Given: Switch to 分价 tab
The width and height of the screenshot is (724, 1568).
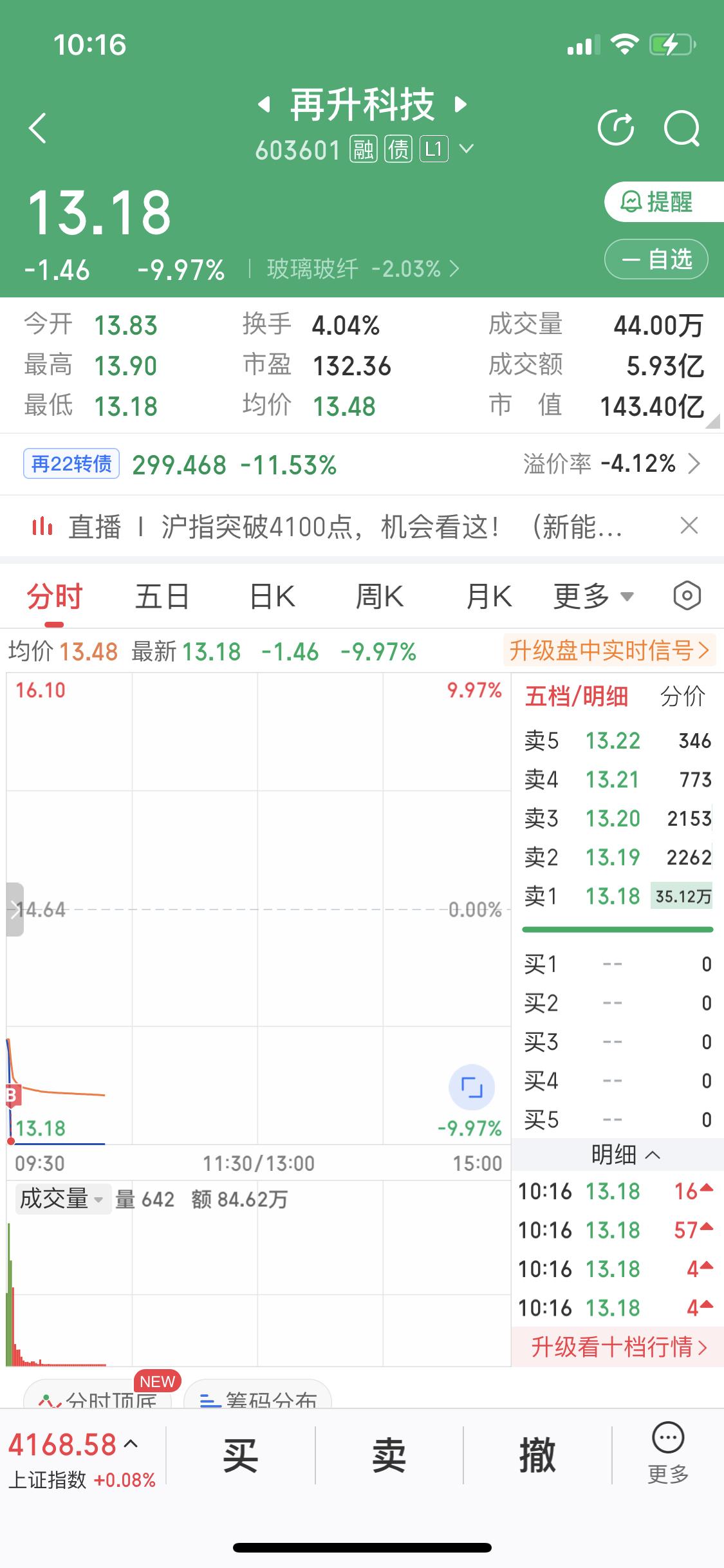Looking at the screenshot, I should pos(683,696).
